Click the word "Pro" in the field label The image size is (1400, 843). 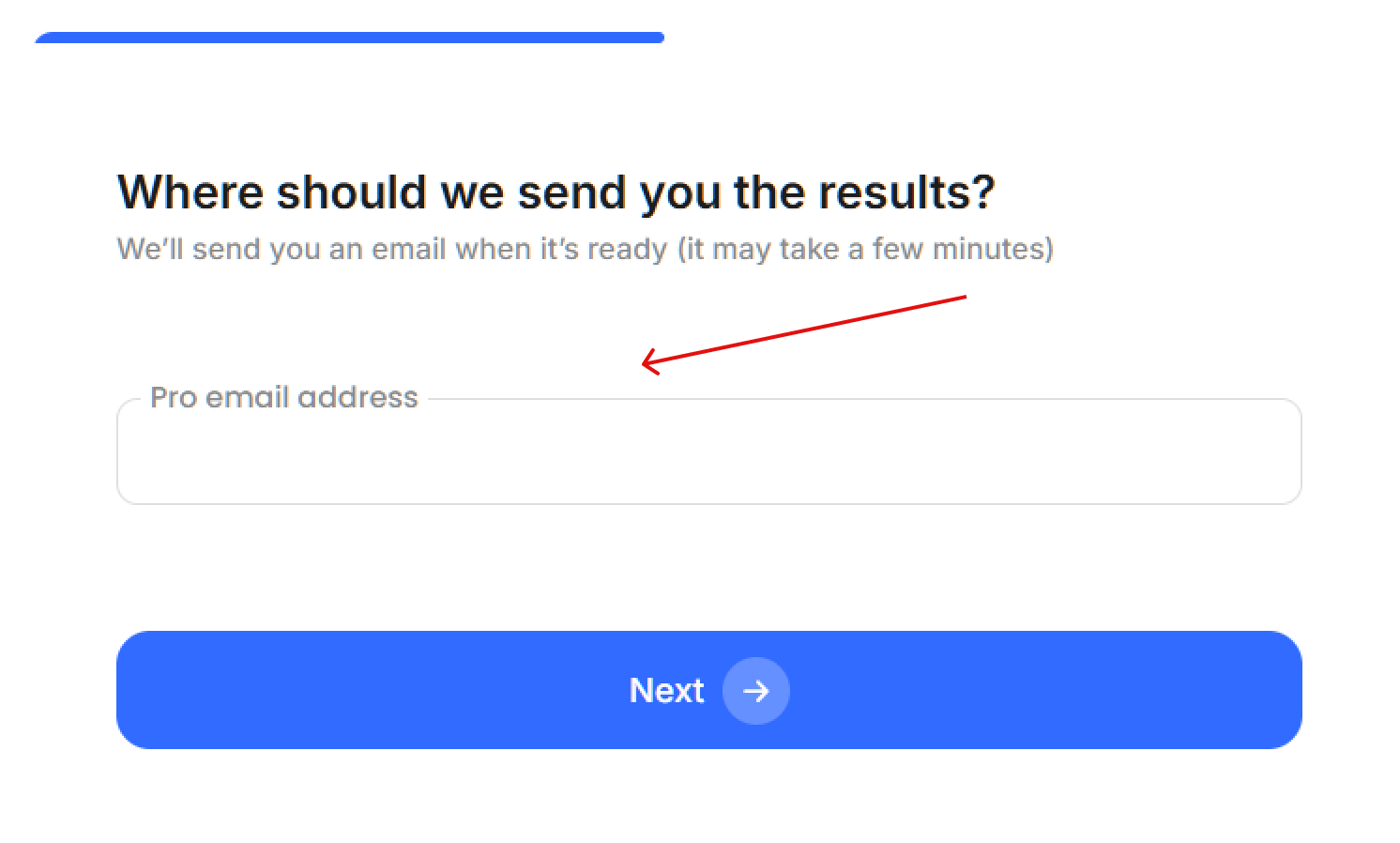point(174,397)
